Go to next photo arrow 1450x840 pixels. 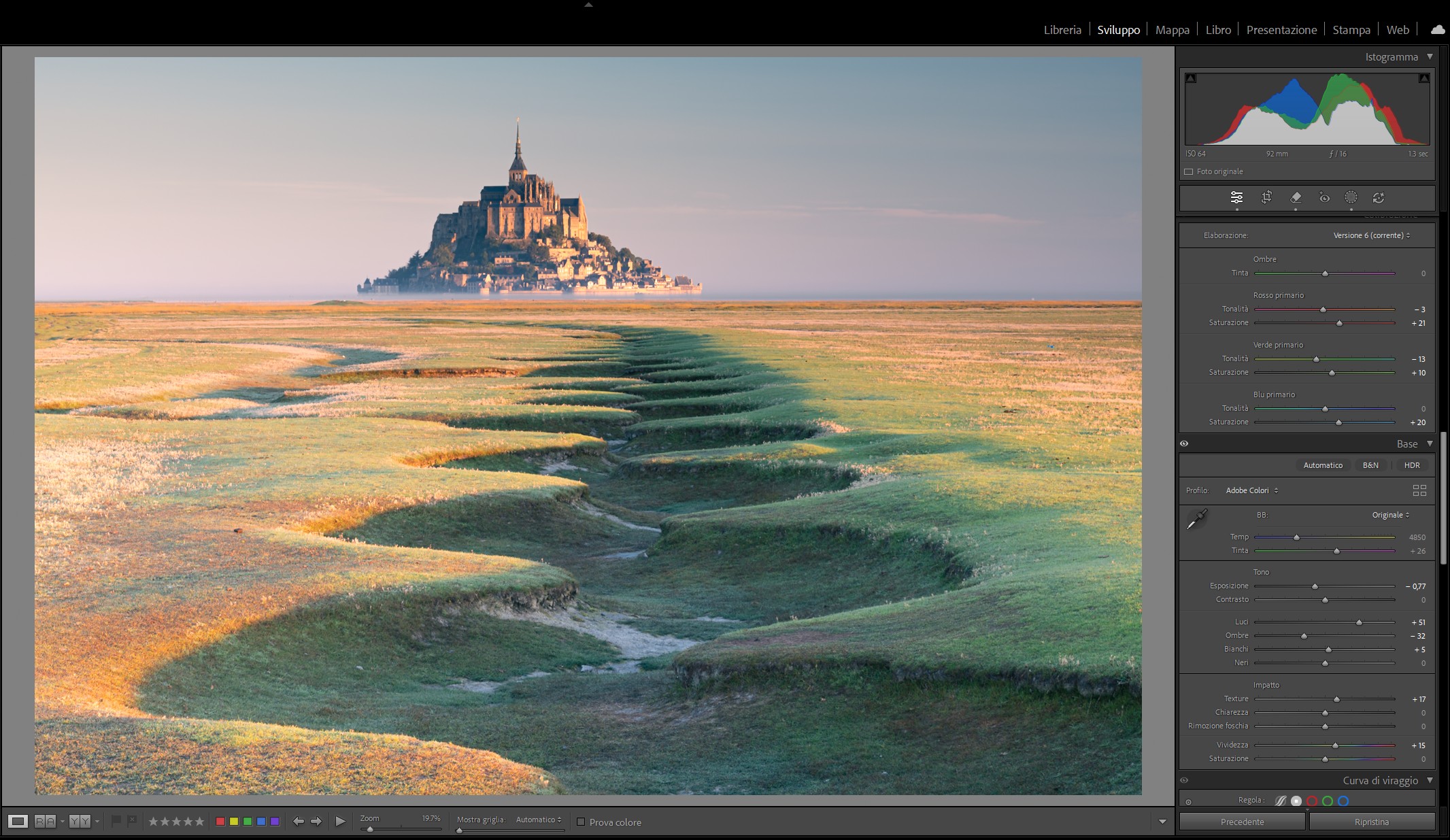[x=316, y=822]
